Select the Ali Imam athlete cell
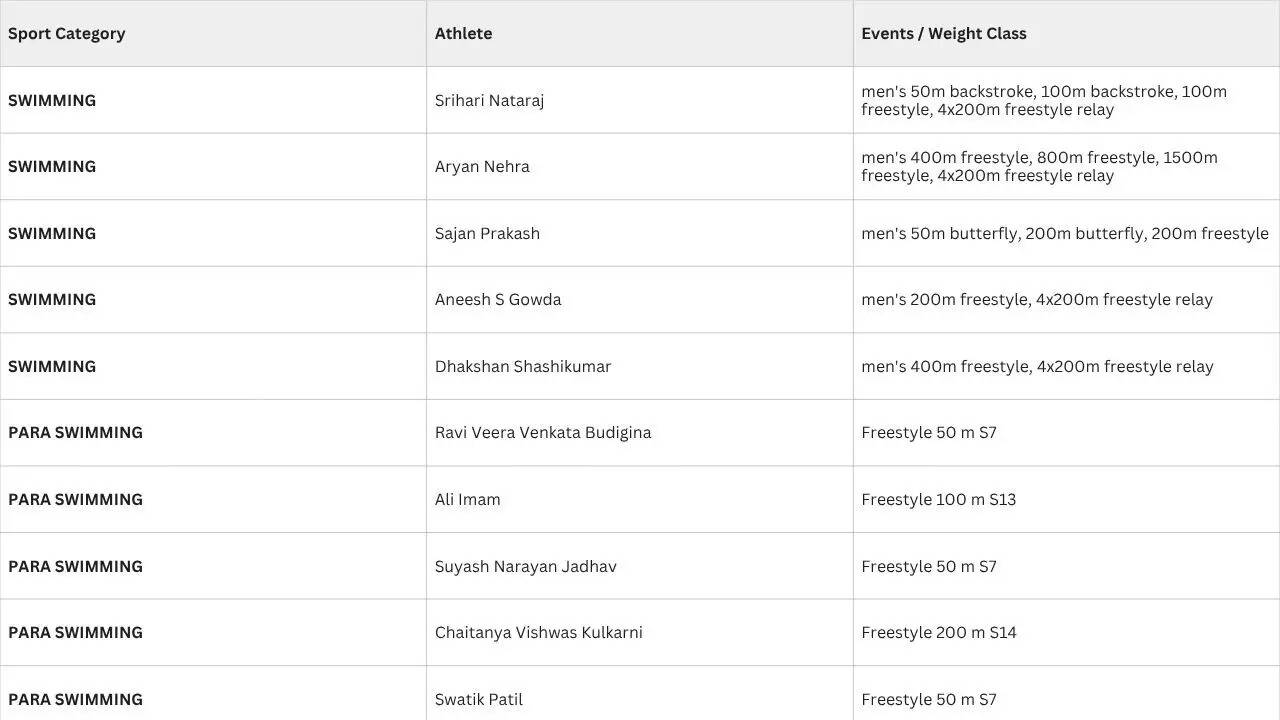This screenshot has width=1280, height=720. [640, 499]
